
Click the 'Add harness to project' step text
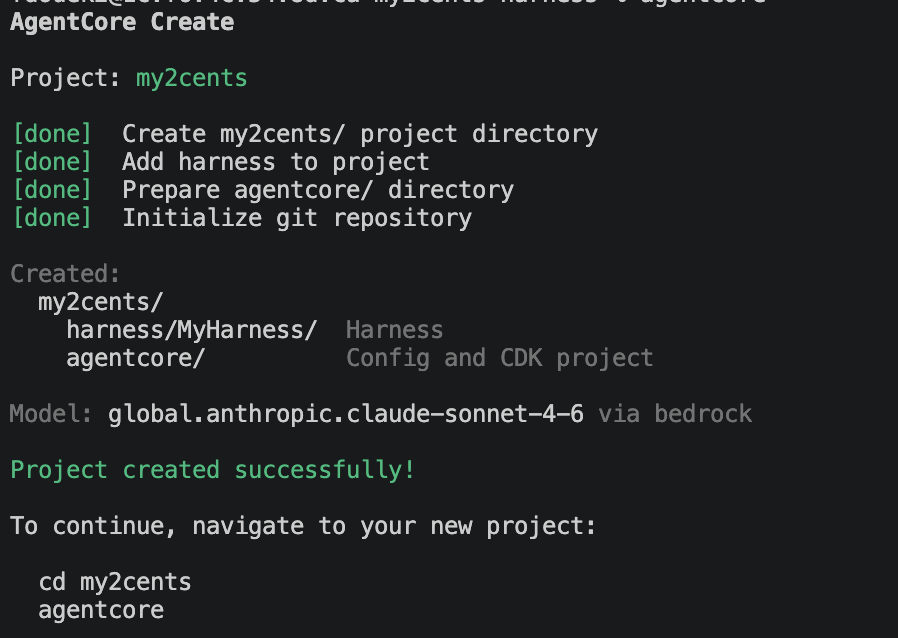pyautogui.click(x=275, y=162)
